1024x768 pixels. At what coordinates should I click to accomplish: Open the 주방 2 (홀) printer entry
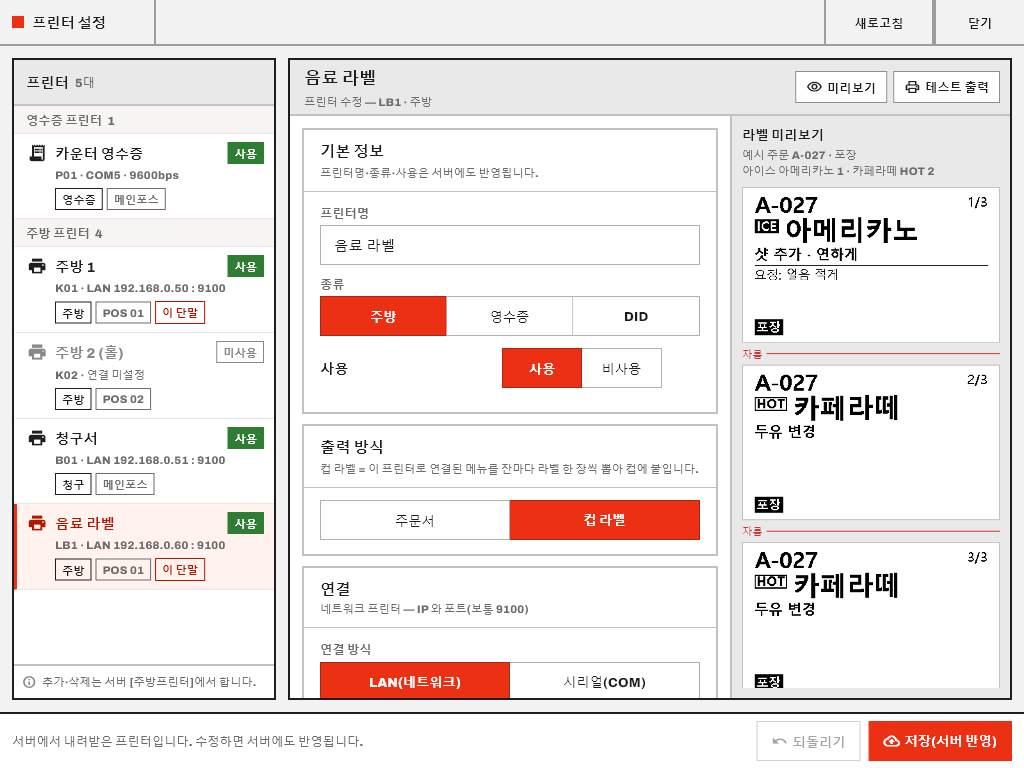[x=144, y=376]
